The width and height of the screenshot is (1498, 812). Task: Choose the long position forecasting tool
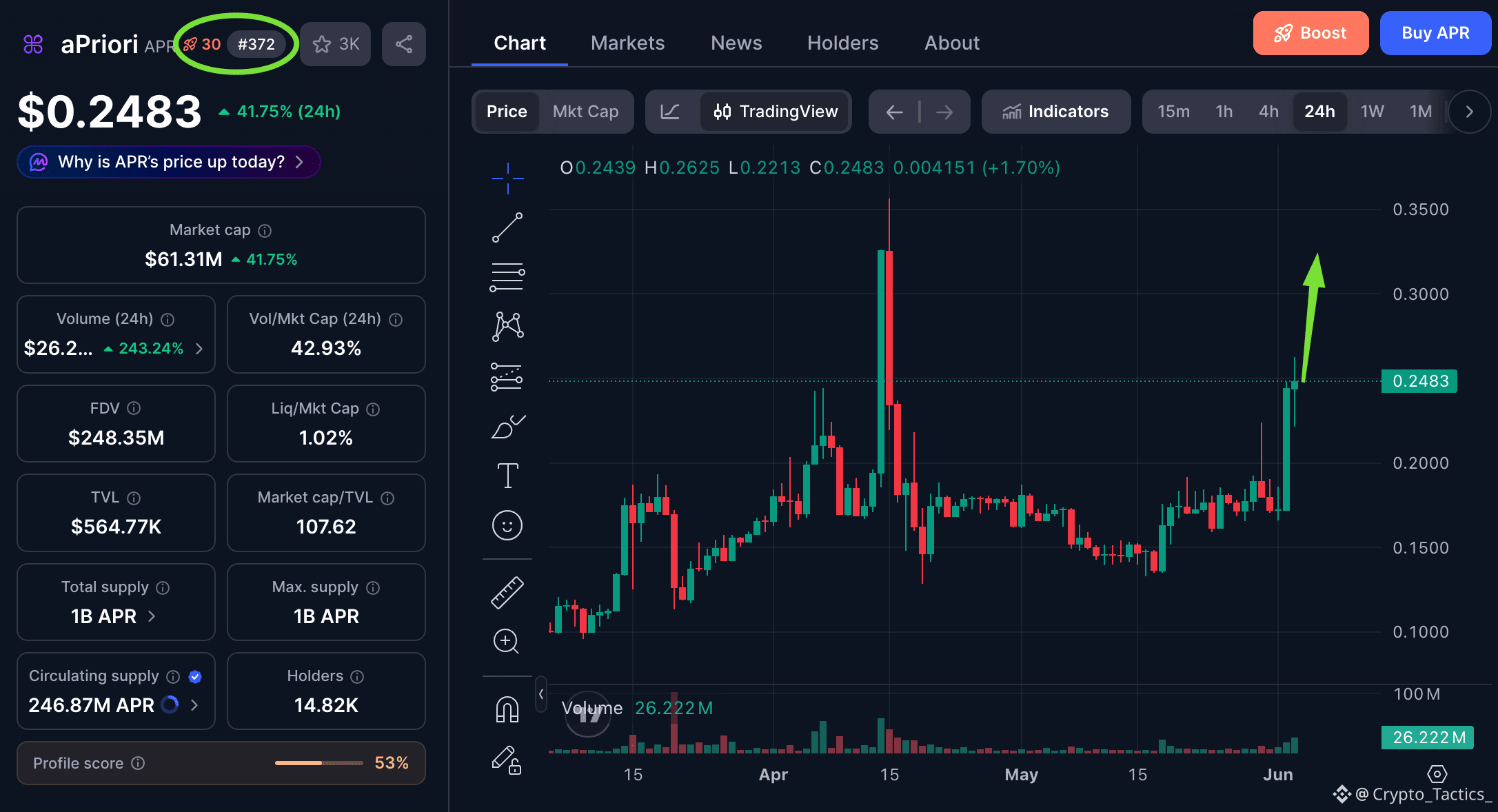coord(507,376)
